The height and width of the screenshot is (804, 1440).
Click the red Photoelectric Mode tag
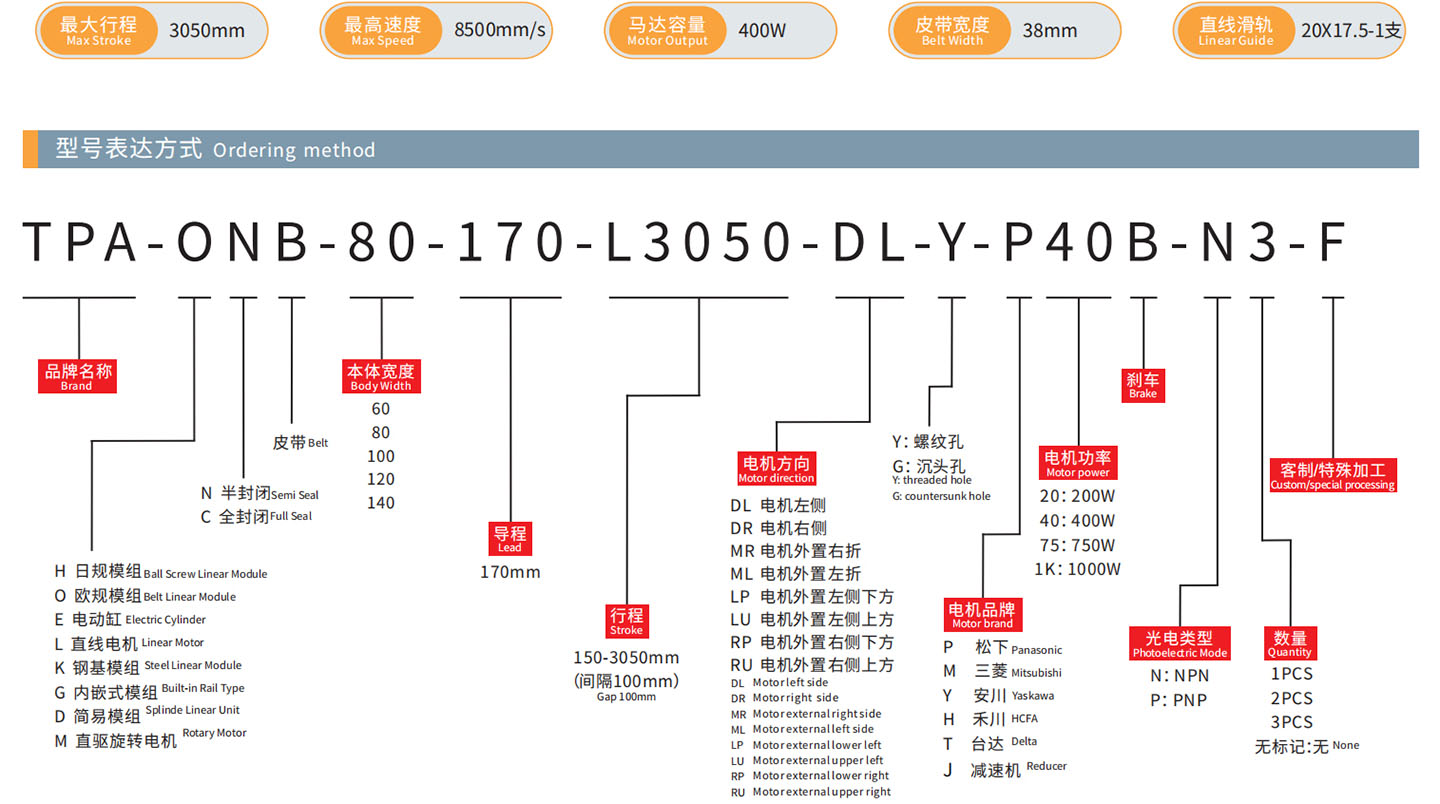point(1180,644)
